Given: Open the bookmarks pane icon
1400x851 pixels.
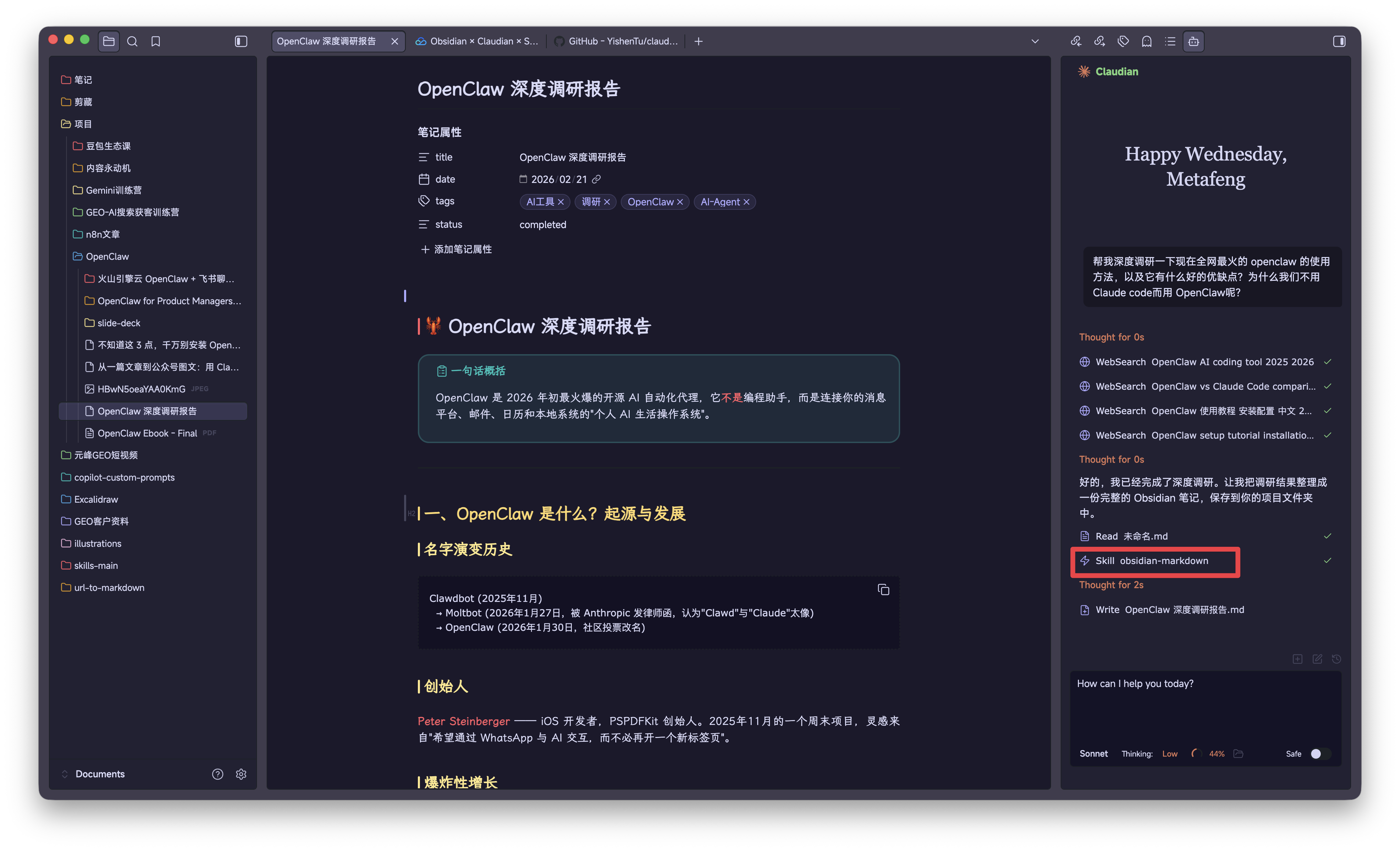Looking at the screenshot, I should 156,41.
